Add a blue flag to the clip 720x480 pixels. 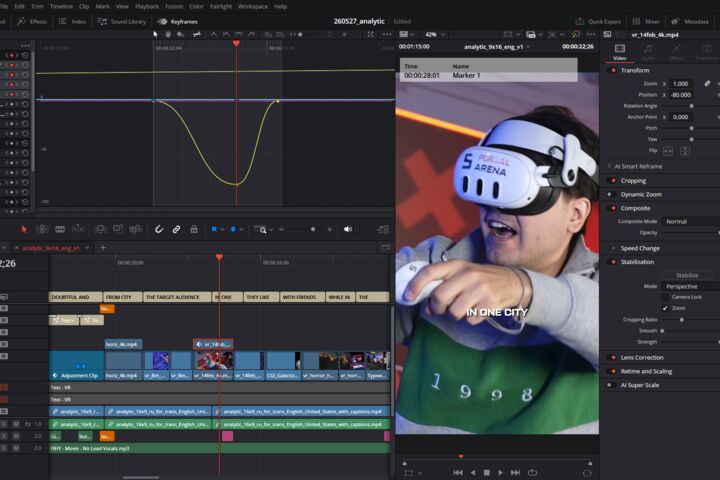(x=214, y=229)
